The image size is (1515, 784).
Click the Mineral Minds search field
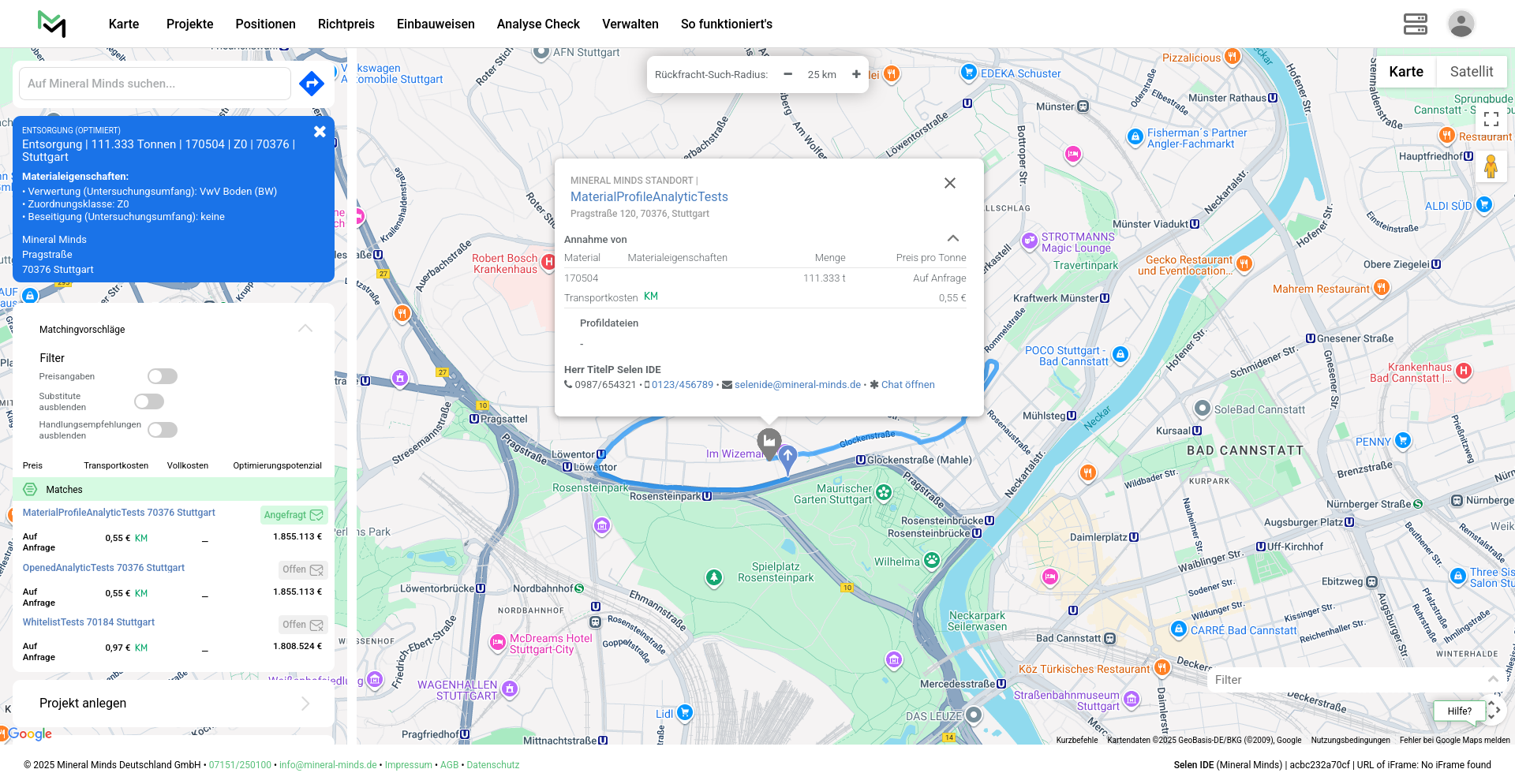155,84
